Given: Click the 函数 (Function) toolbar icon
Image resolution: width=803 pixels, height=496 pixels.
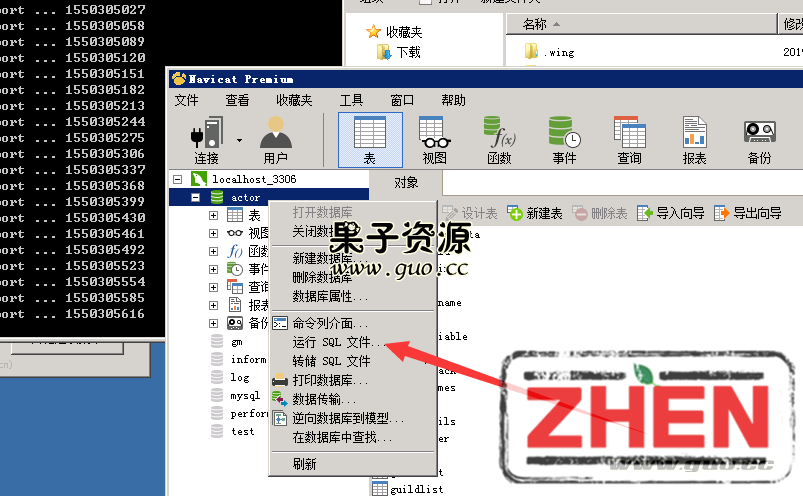Looking at the screenshot, I should pyautogui.click(x=498, y=139).
